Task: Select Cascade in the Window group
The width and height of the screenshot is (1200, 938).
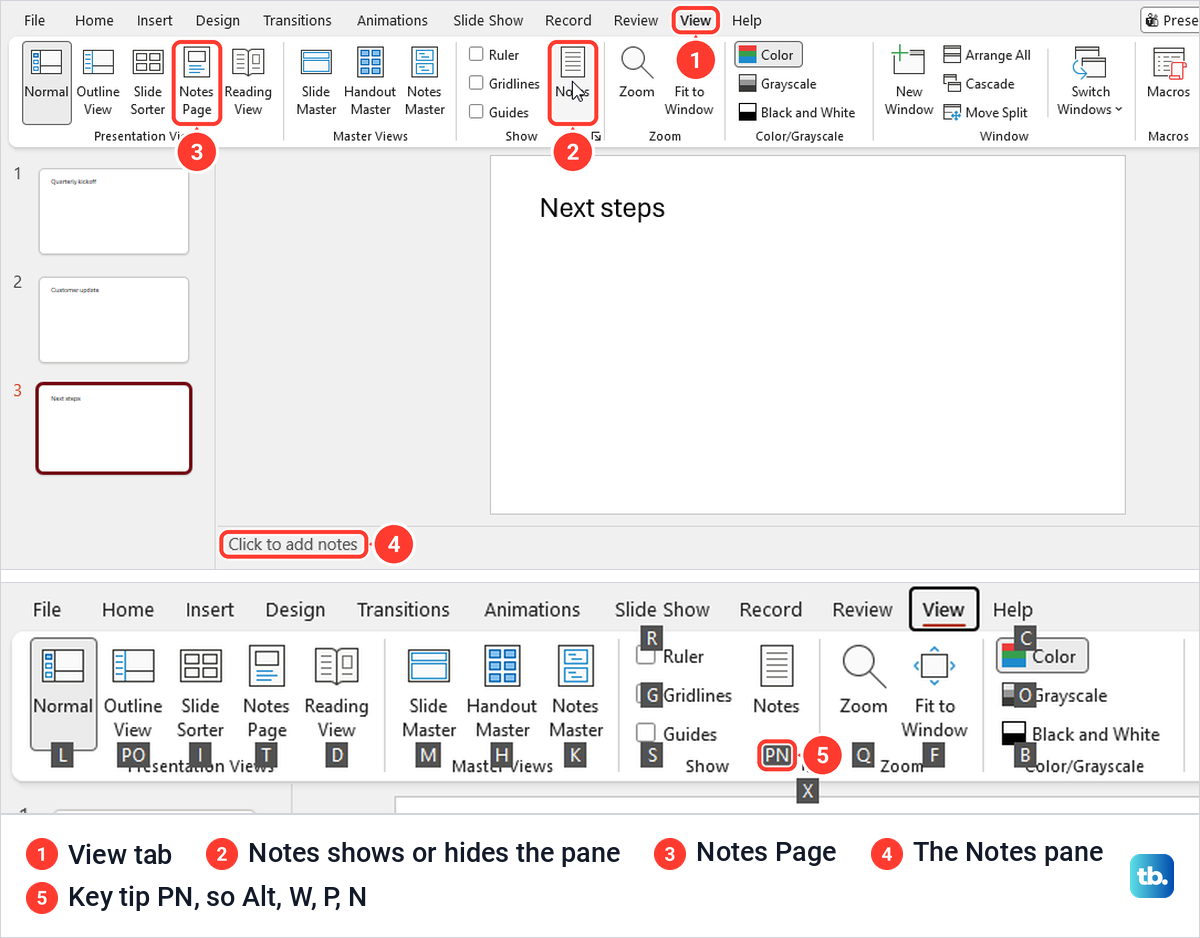Action: (x=979, y=84)
